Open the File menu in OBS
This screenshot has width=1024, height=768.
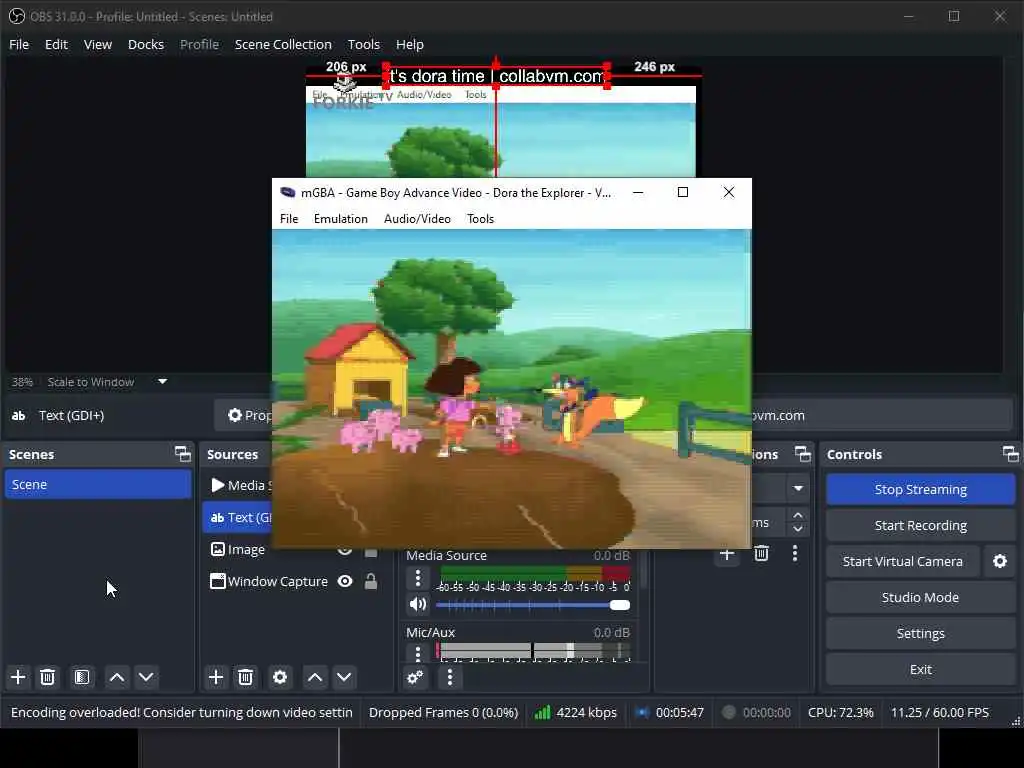point(19,44)
